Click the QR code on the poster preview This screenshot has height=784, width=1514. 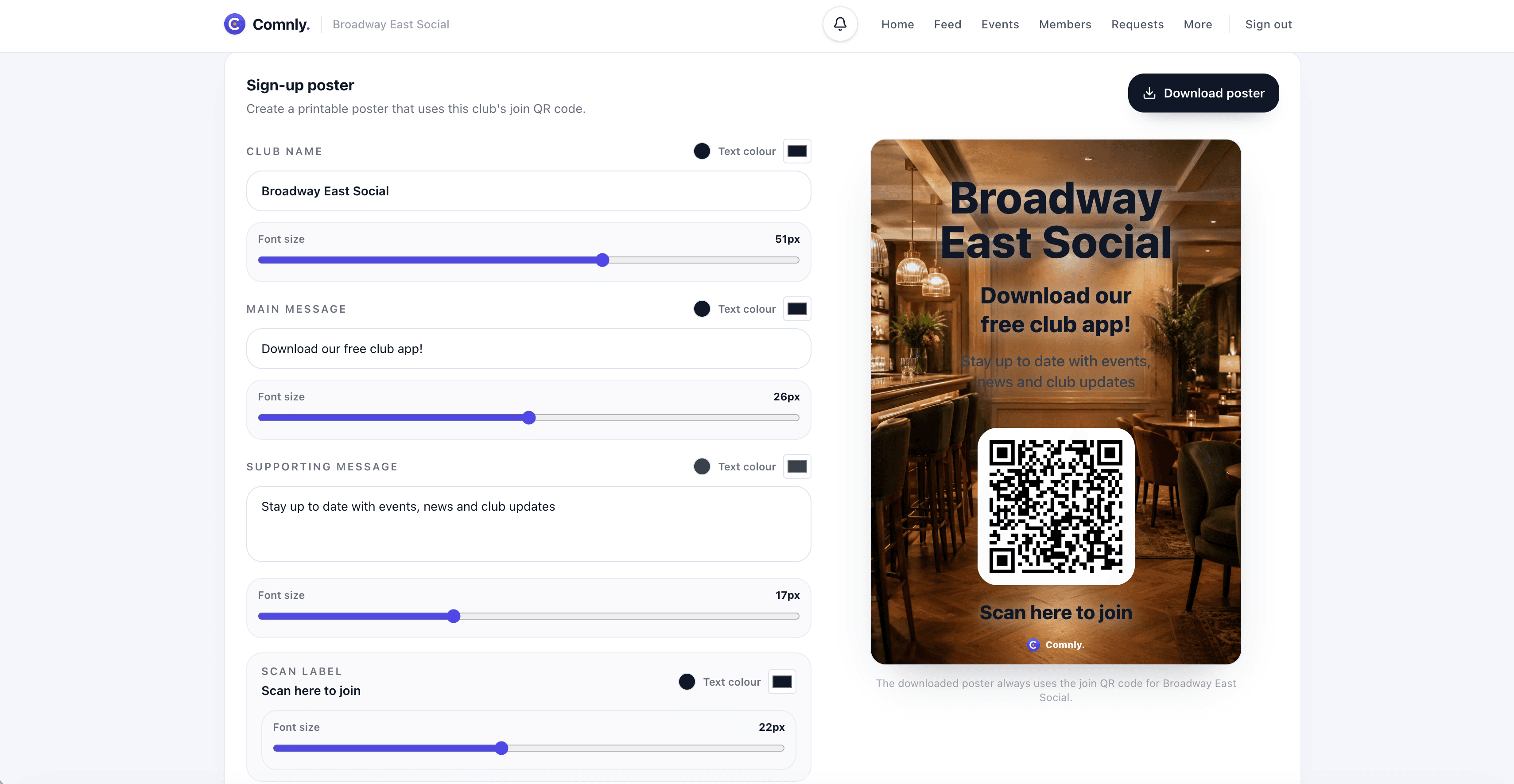pyautogui.click(x=1056, y=506)
